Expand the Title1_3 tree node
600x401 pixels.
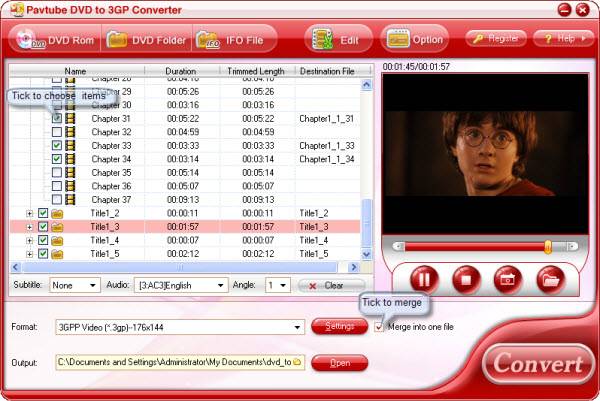pos(29,227)
